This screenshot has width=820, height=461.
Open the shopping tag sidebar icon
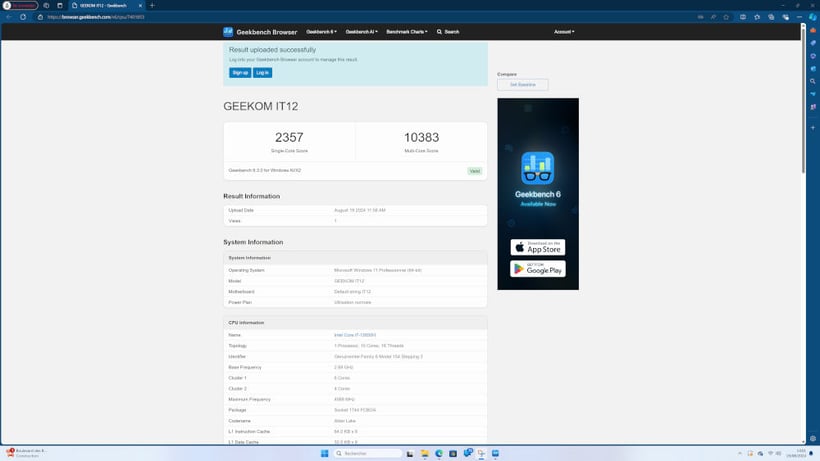point(813,43)
